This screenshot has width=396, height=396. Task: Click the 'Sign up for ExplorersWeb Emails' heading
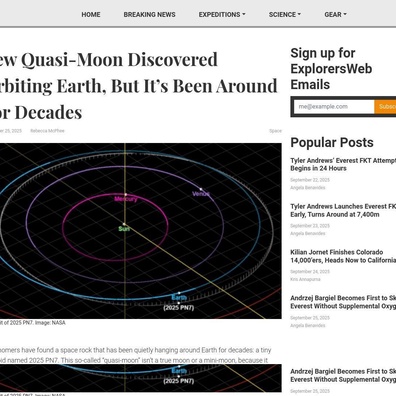[x=331, y=69]
